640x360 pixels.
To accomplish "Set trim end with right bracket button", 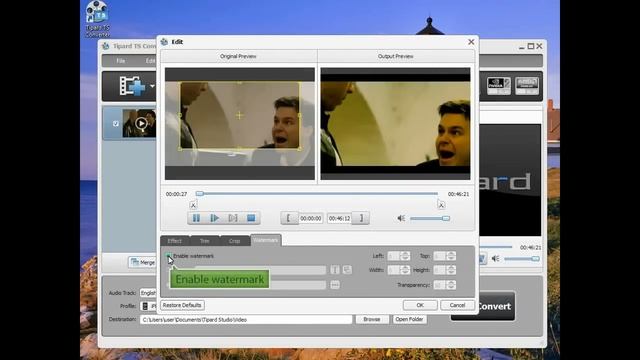I will coord(361,218).
